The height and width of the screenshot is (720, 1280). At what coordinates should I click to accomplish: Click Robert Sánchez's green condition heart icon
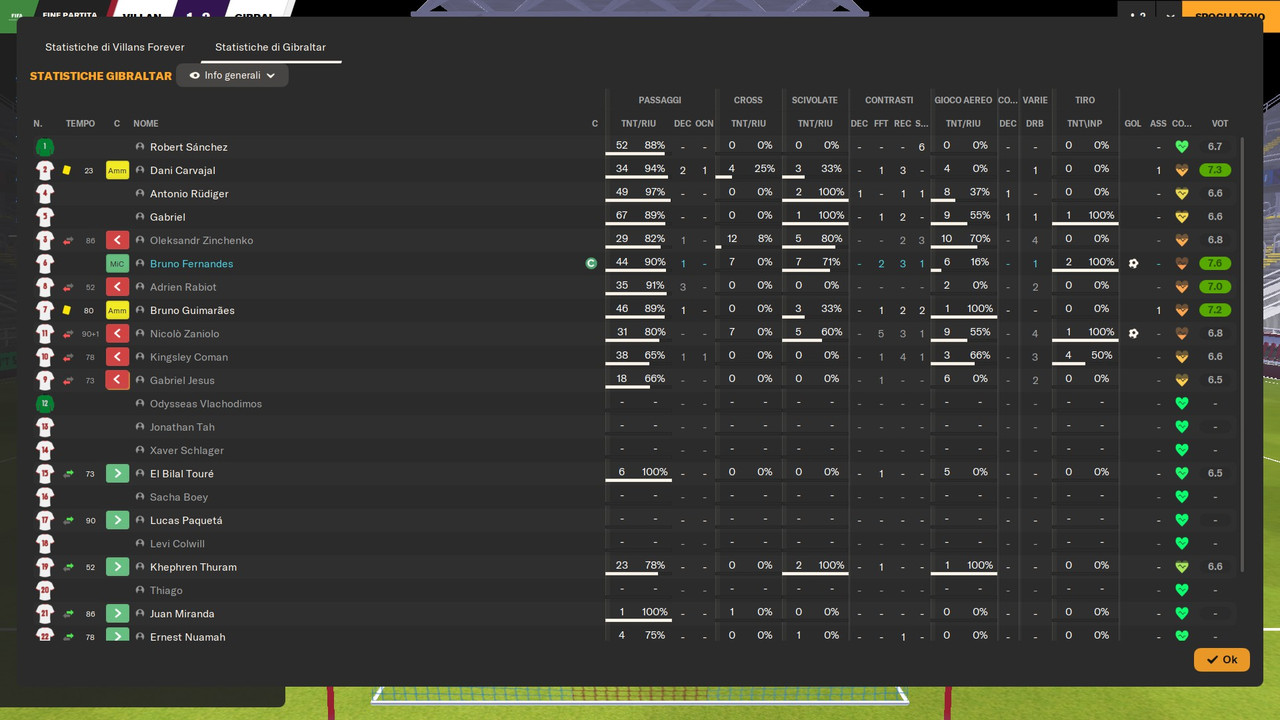[x=1182, y=147]
